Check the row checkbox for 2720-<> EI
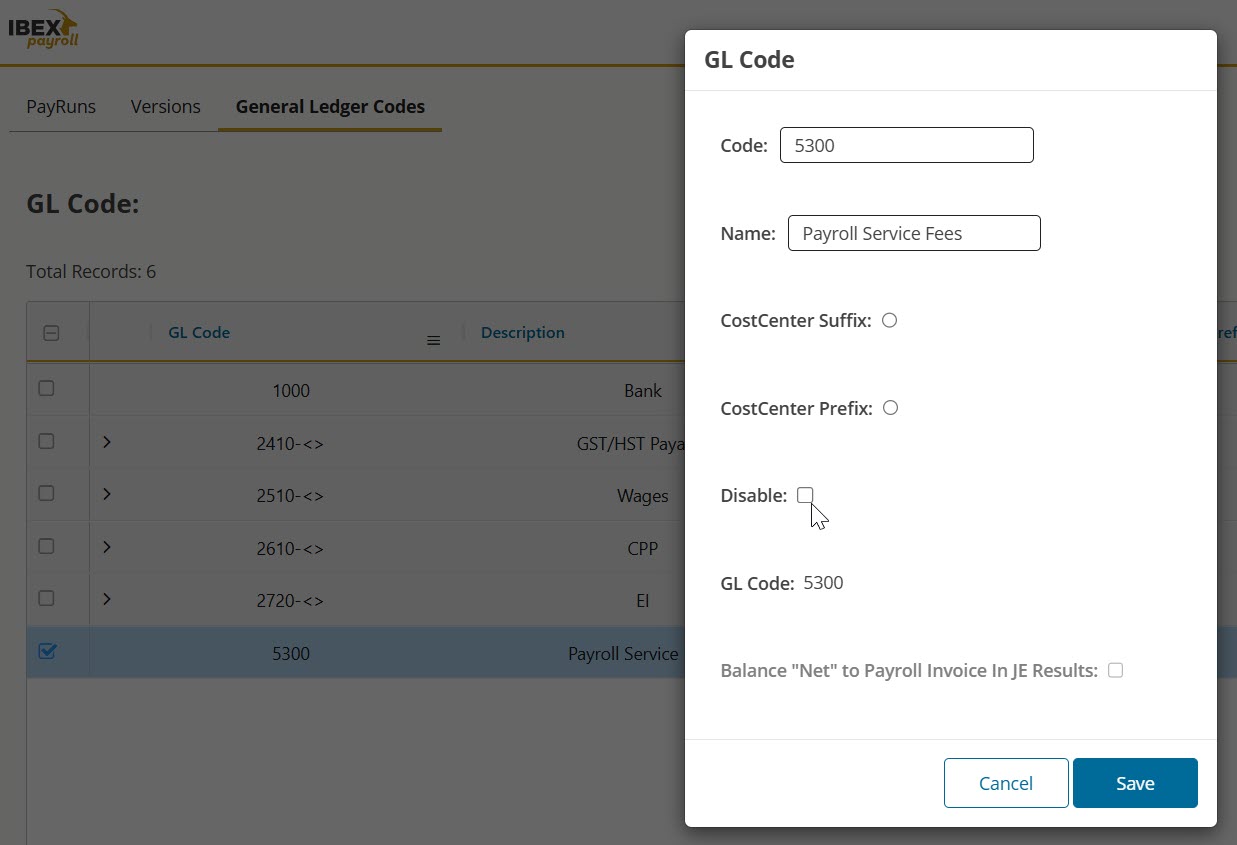Image resolution: width=1237 pixels, height=845 pixels. point(46,597)
